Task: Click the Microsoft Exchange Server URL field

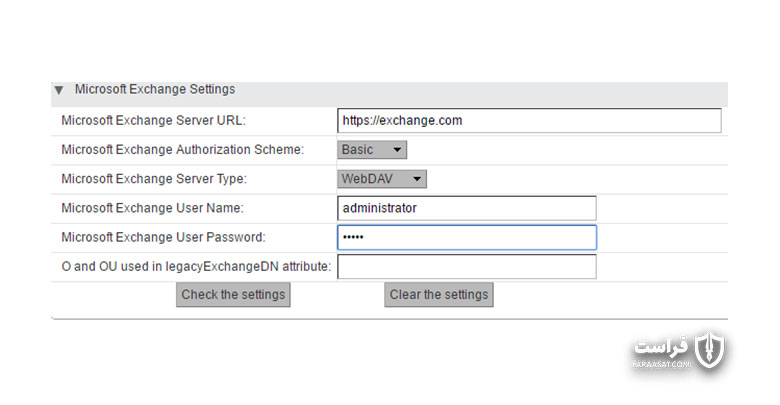Action: tap(529, 121)
